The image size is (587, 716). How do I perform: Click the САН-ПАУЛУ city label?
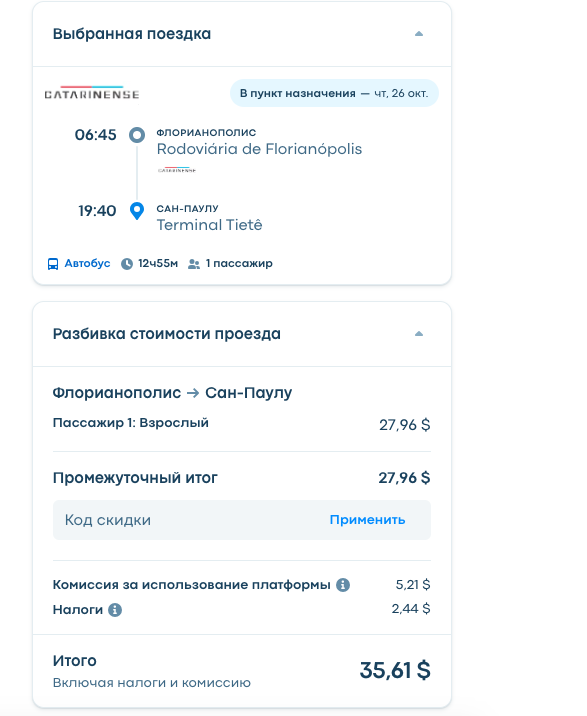pyautogui.click(x=187, y=209)
